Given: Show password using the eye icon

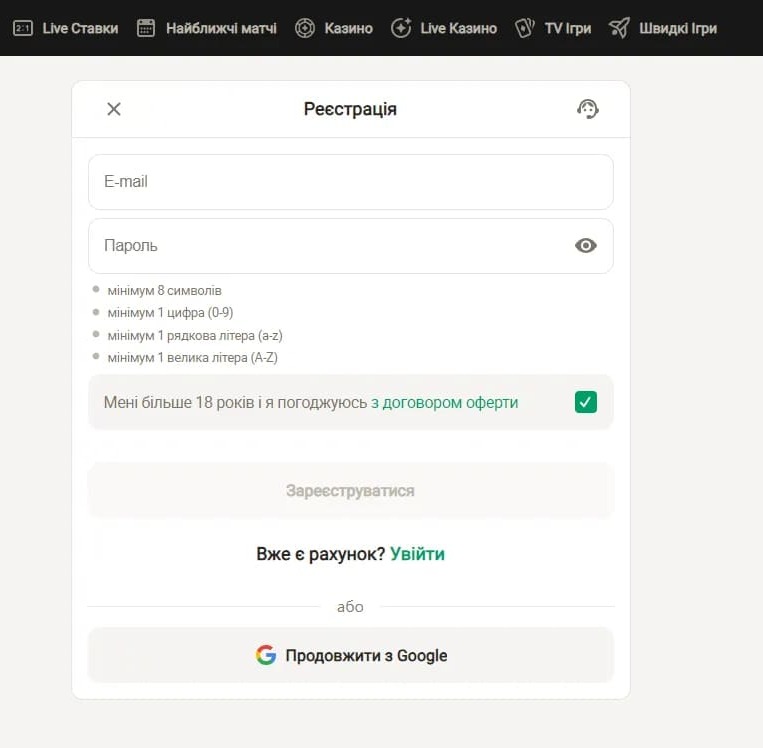Looking at the screenshot, I should (x=586, y=246).
